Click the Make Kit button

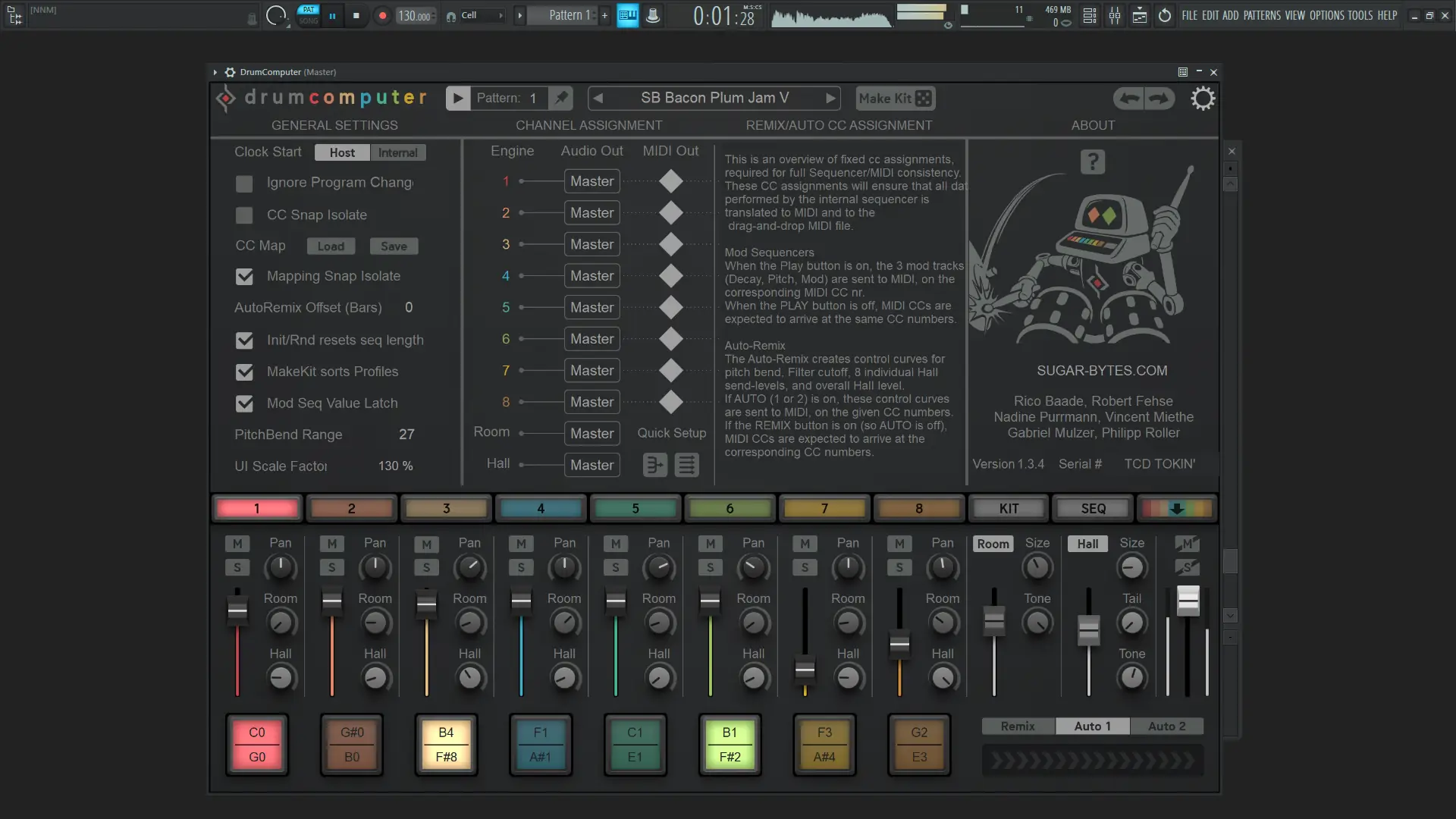895,99
